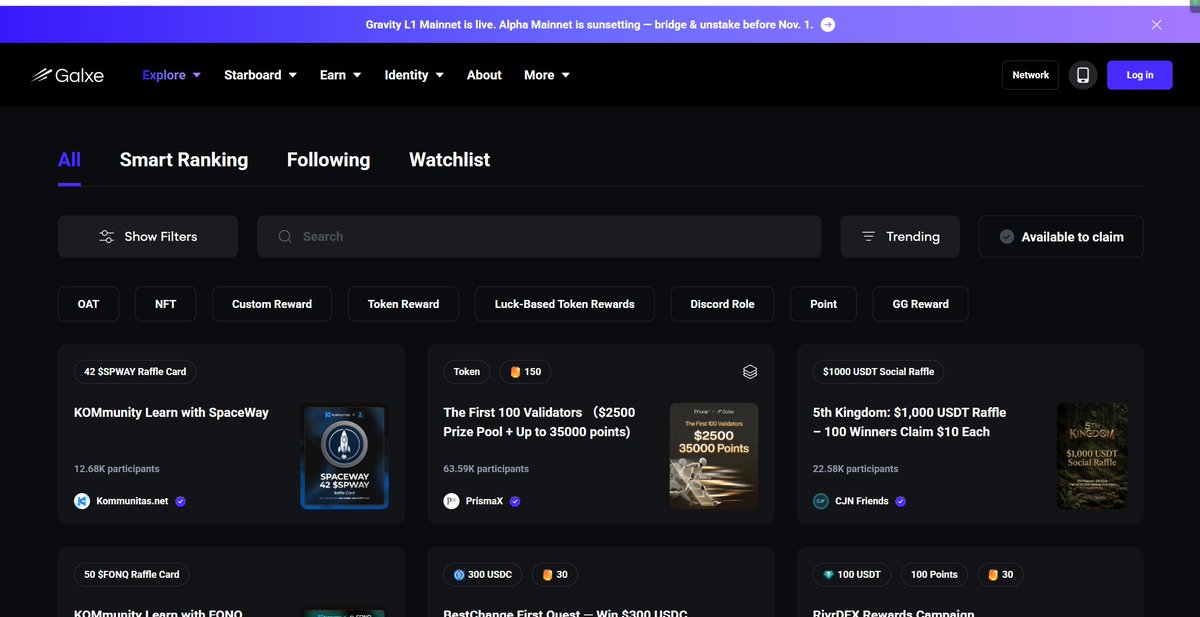The image size is (1200, 617).
Task: Expand the More dropdown menu
Action: pos(547,75)
